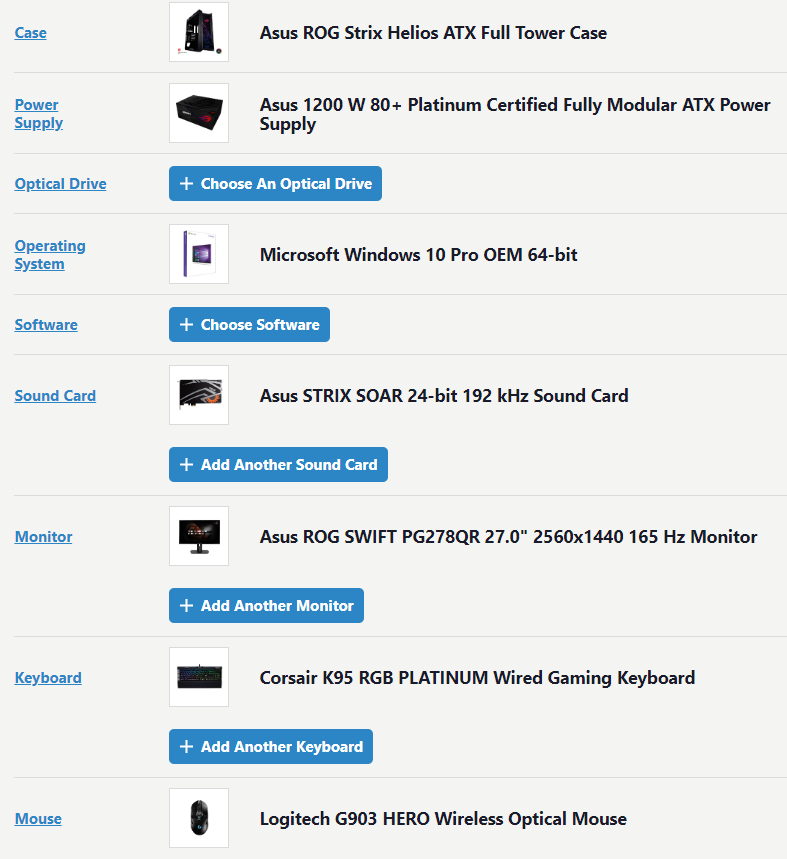Open Asus 1200 W 80+ Platinum Power Supply name
This screenshot has width=787, height=859.
coord(515,114)
